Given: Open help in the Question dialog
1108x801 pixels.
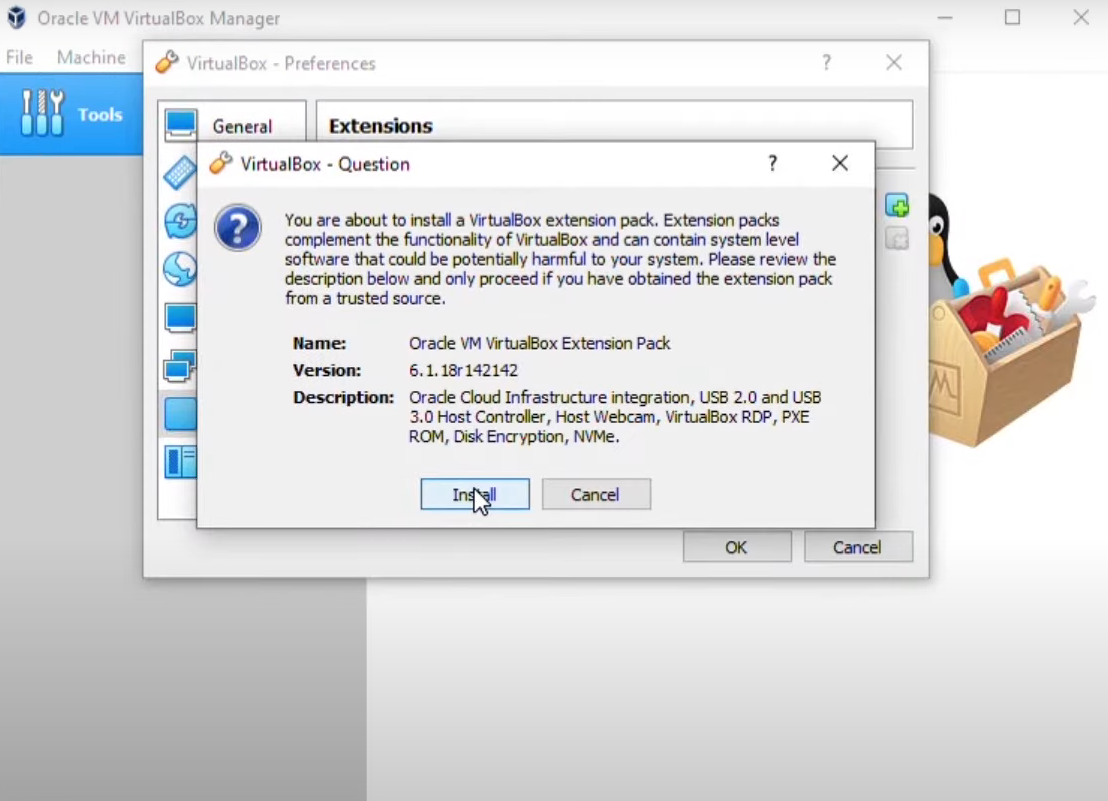Looking at the screenshot, I should [x=772, y=164].
